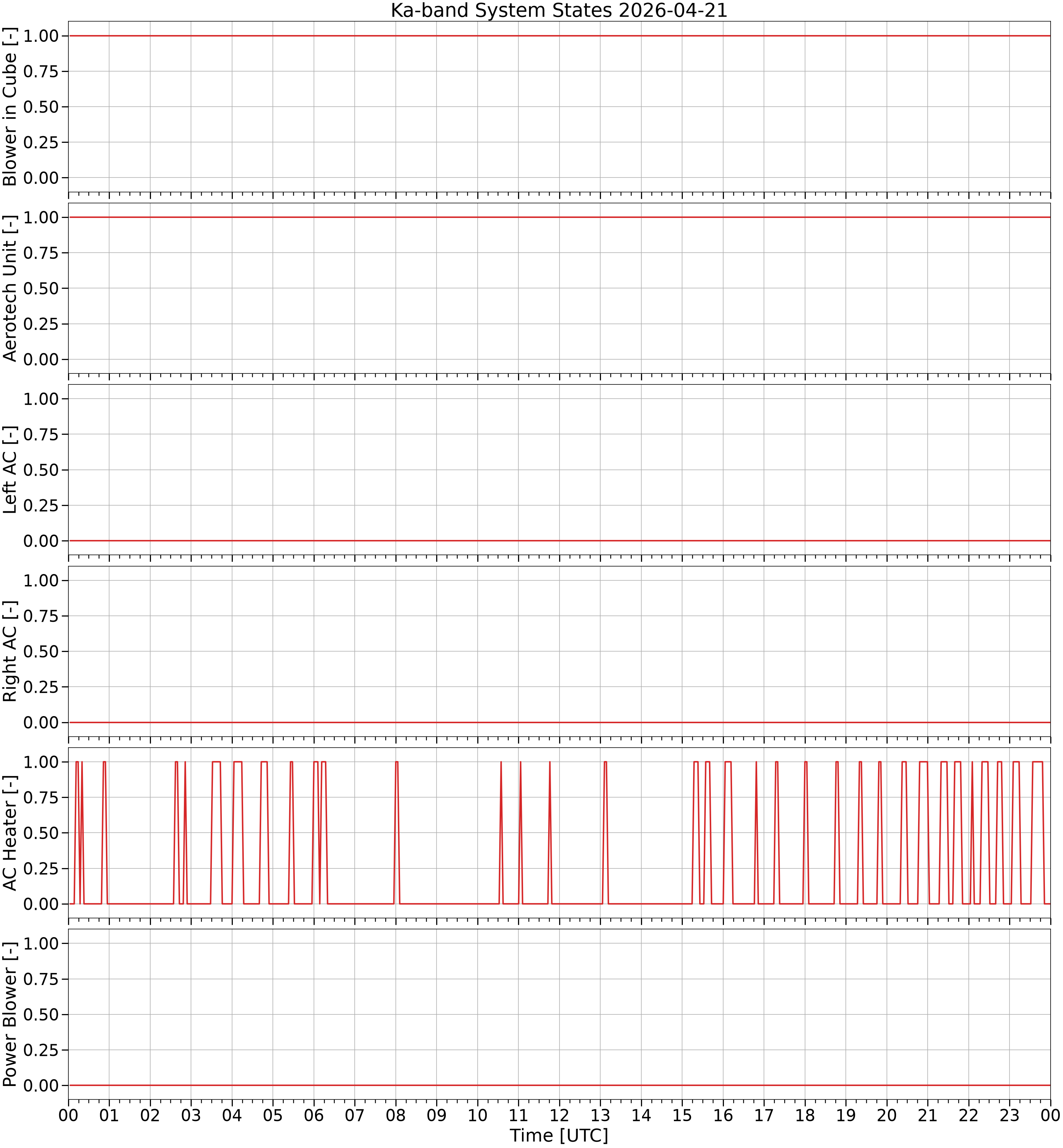The image size is (1063, 1148).
Task: Select the 08 hour tick label
Action: [x=396, y=1115]
